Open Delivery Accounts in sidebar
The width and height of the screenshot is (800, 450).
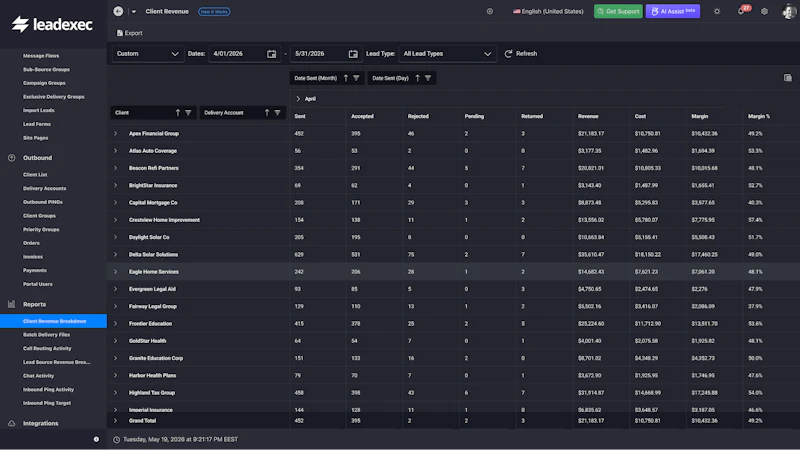click(44, 188)
